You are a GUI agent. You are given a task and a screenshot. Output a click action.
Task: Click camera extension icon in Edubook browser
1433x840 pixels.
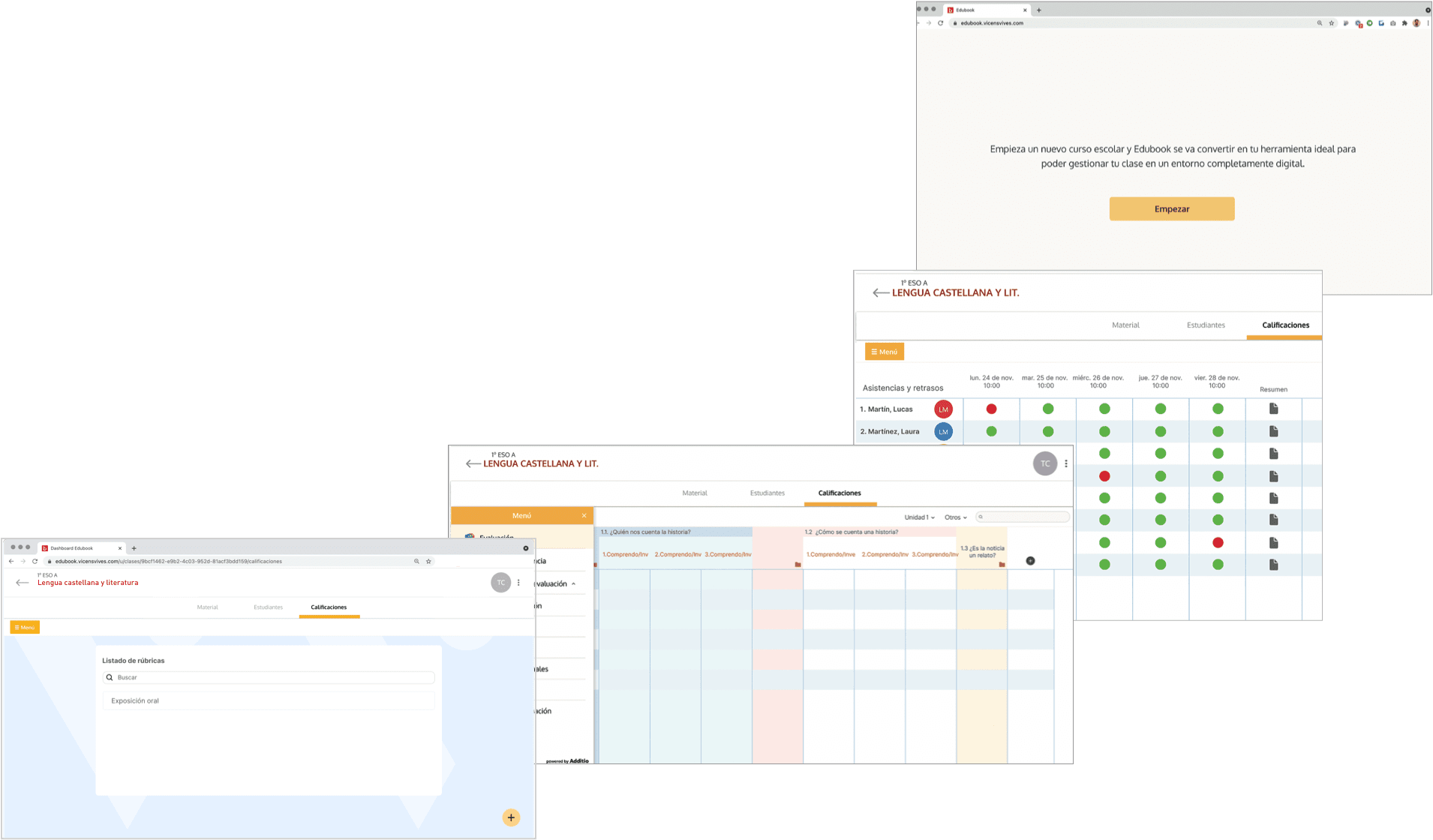1393,23
